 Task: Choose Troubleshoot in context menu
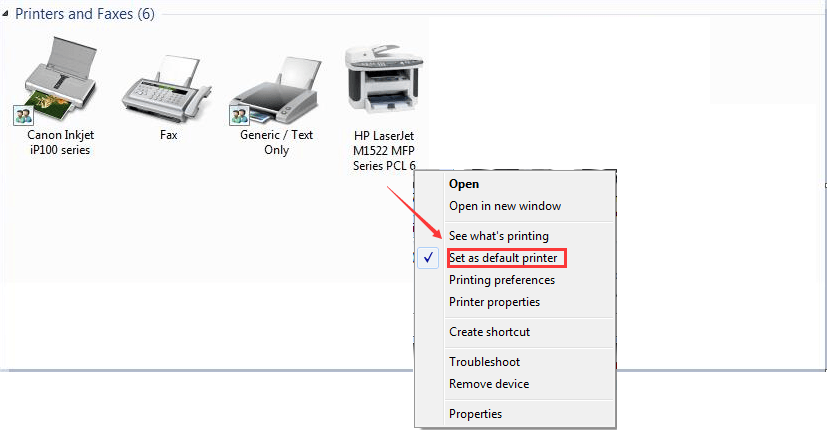click(x=484, y=362)
